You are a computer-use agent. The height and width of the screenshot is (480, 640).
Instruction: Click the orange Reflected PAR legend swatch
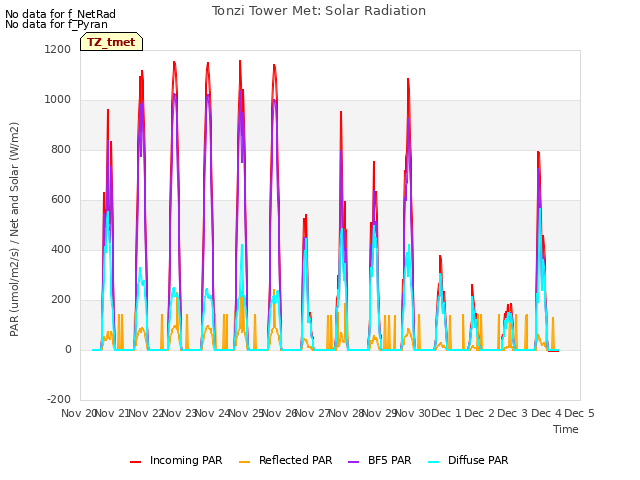(x=244, y=462)
